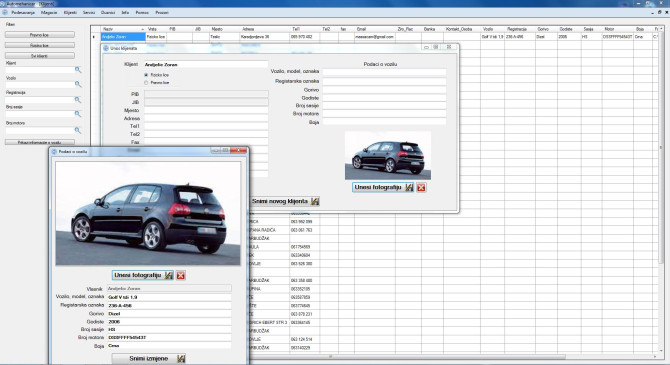Screen dimensions: 670x365
Task: Remove photo using red X in Unos klijenta window
Action: 421,188
